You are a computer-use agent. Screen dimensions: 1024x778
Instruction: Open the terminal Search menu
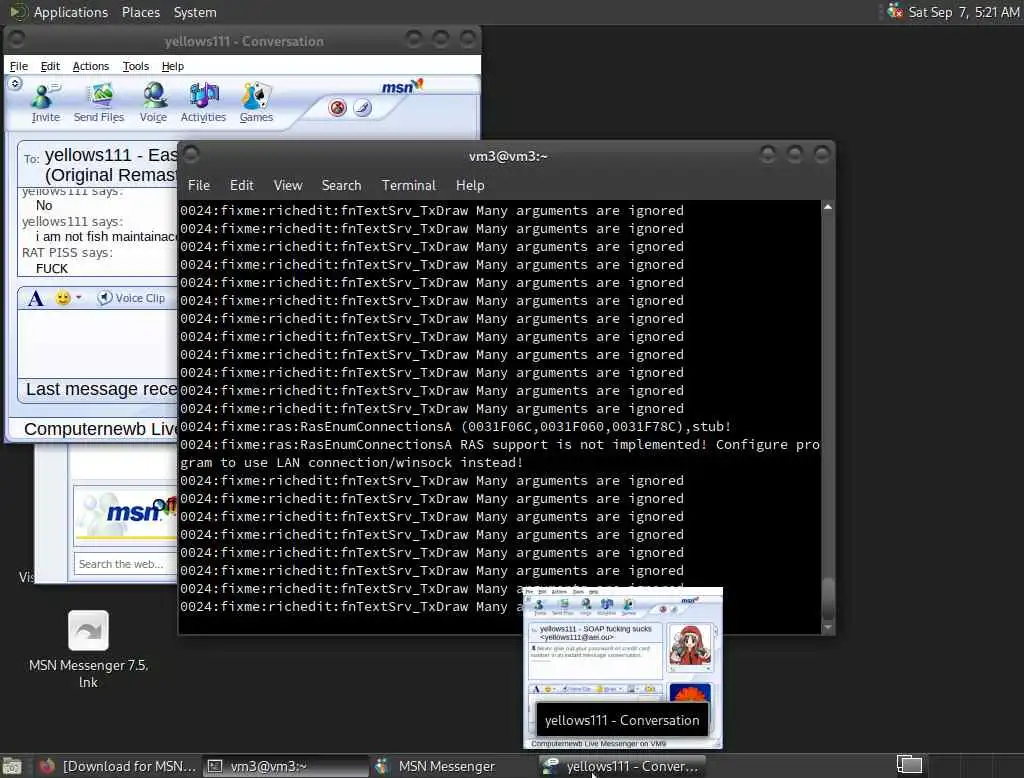click(x=341, y=186)
